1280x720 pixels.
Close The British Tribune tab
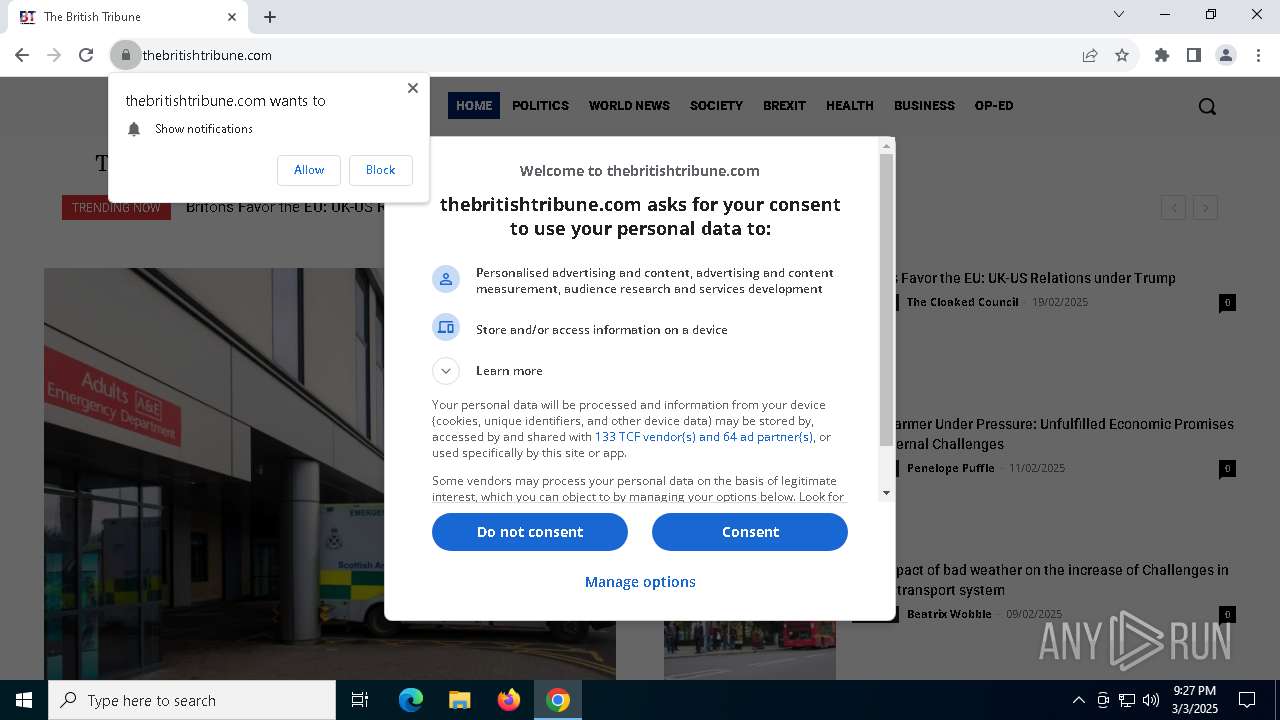[232, 16]
